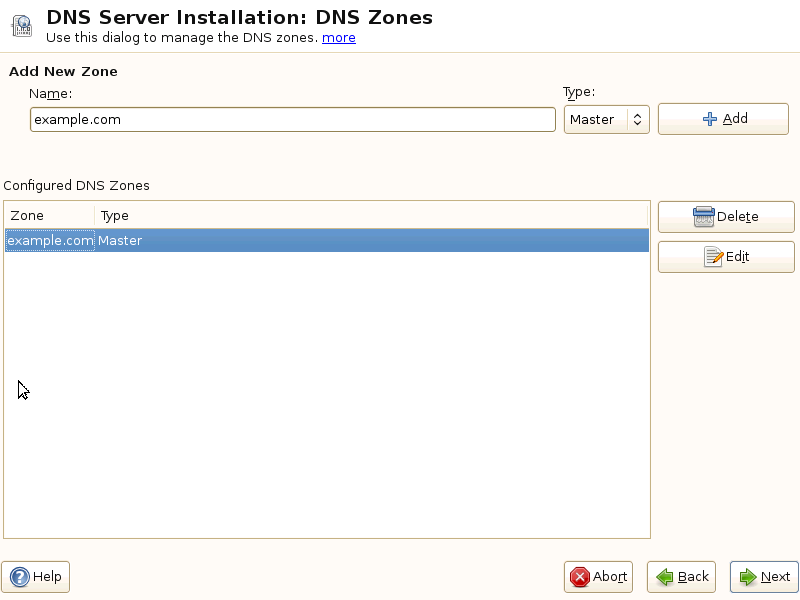Click the red Abort icon
This screenshot has height=600, width=800.
pos(580,577)
